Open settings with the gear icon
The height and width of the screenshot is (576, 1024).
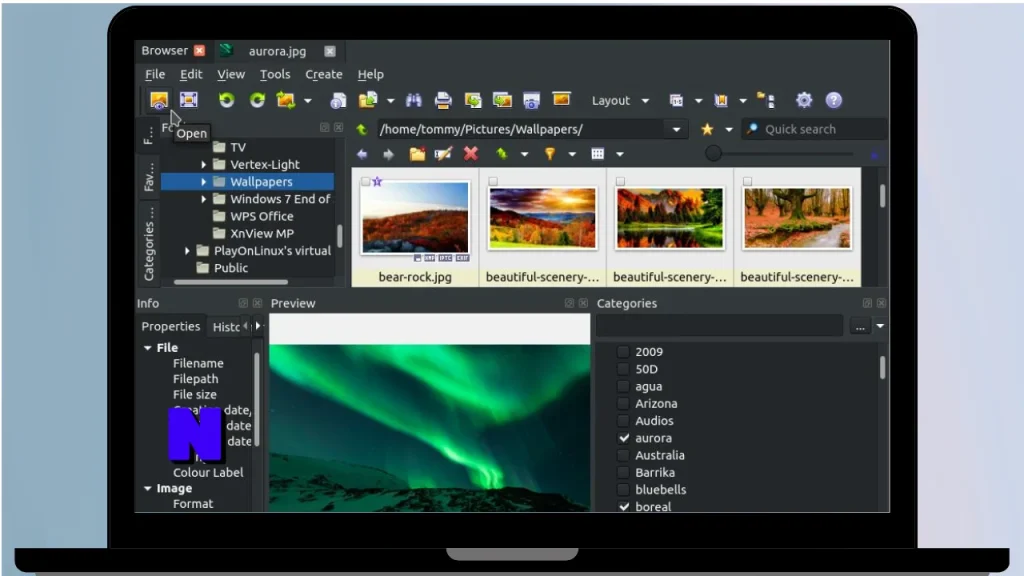(x=804, y=100)
